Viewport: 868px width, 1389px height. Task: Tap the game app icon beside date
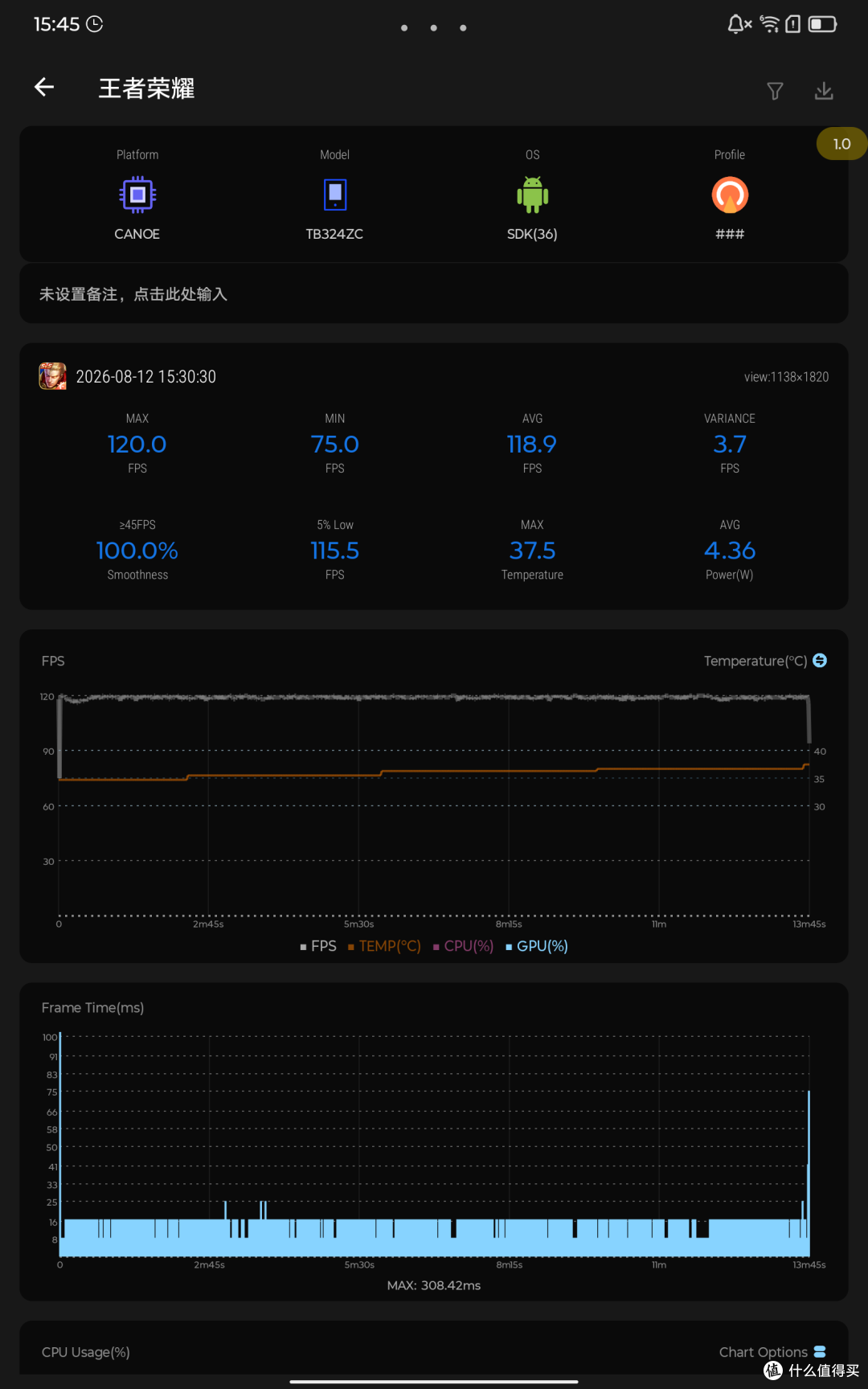click(53, 376)
